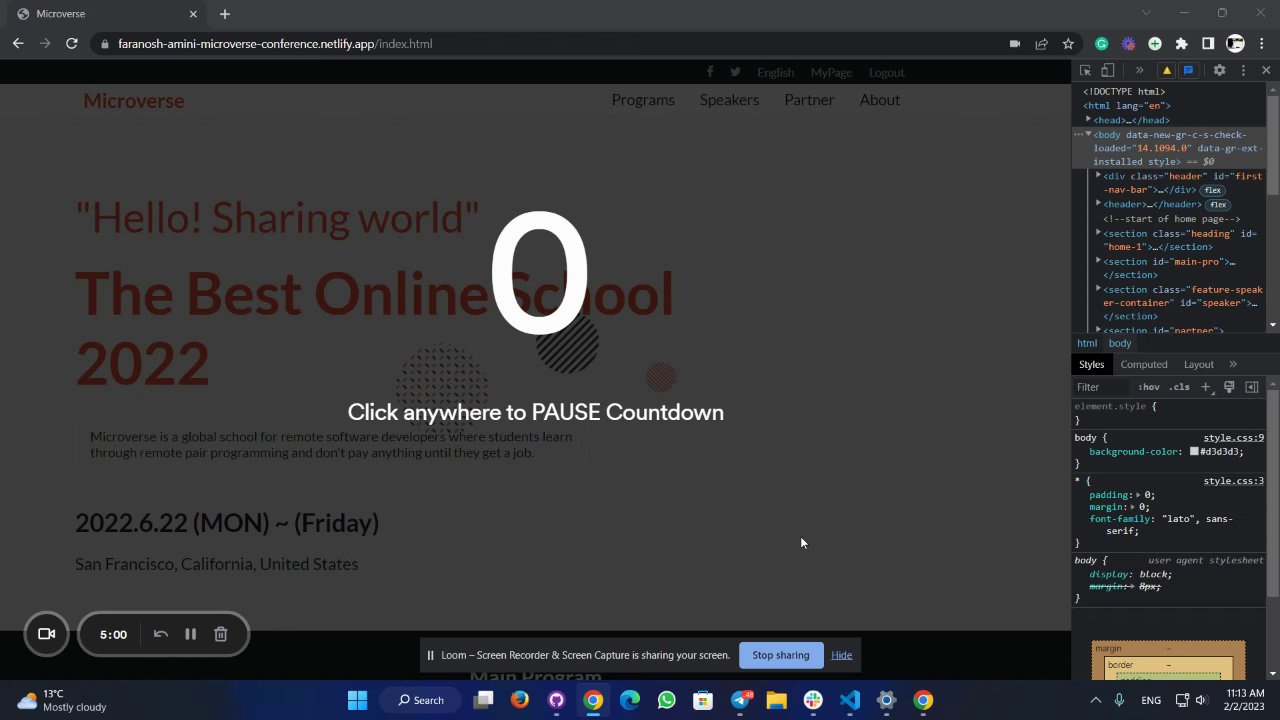Show more DevTools panels via double chevron
This screenshot has width=1280, height=720.
(1139, 71)
